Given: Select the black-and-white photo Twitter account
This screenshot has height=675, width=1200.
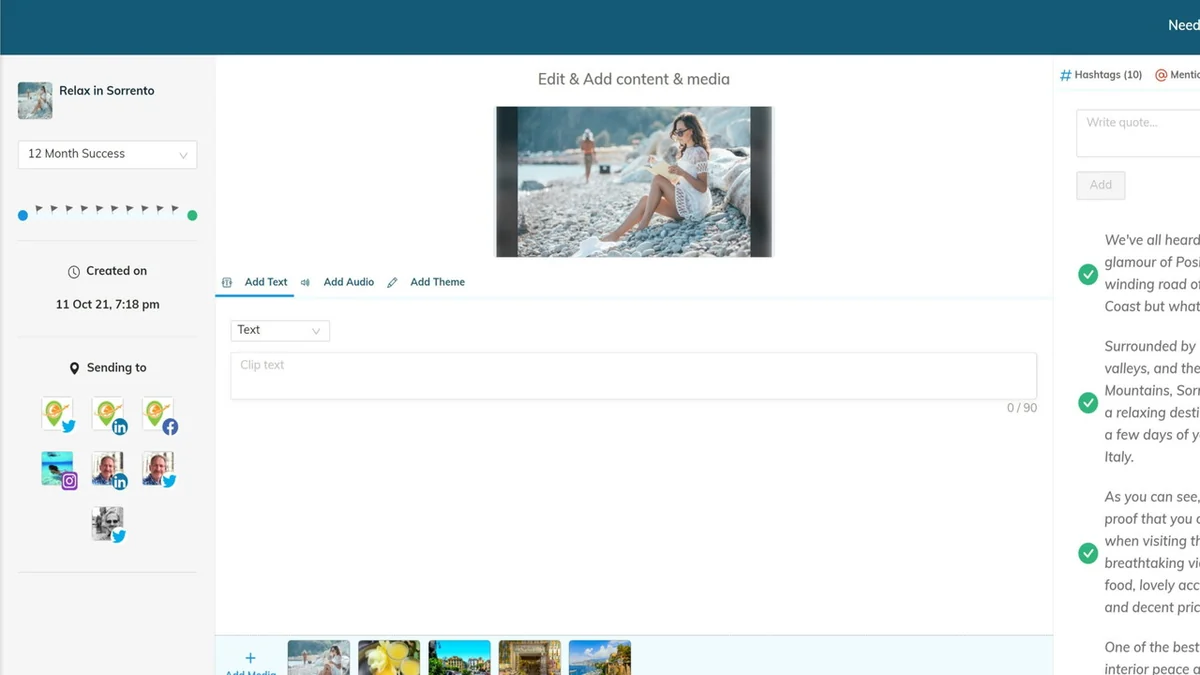Looking at the screenshot, I should click(108, 524).
